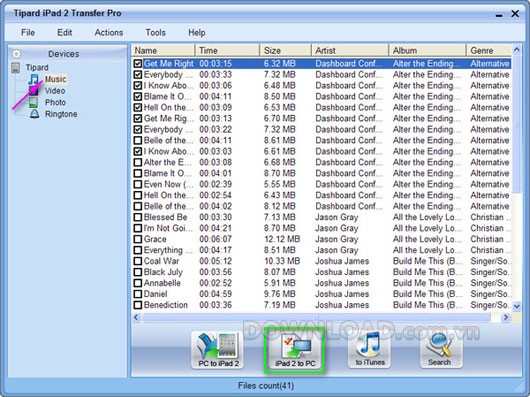Sort by the Album column header

point(427,50)
